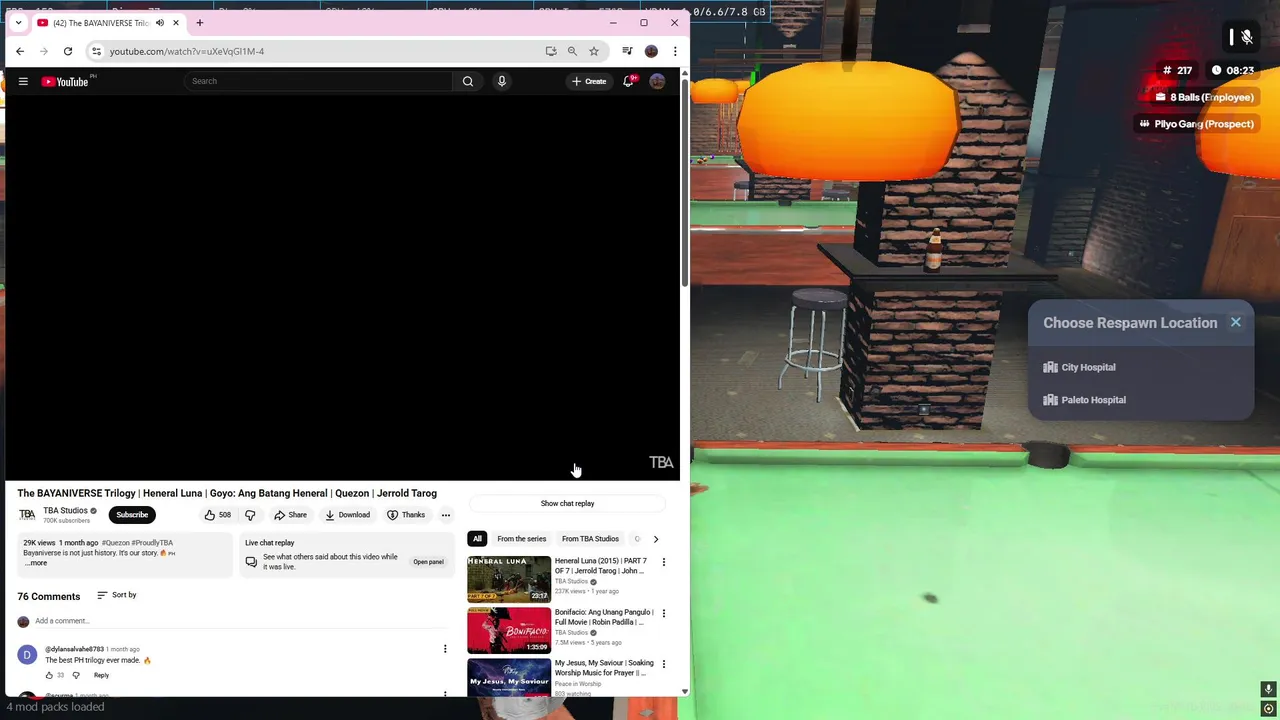
Task: Open Chrome tab search dropdown
Action: (18, 23)
